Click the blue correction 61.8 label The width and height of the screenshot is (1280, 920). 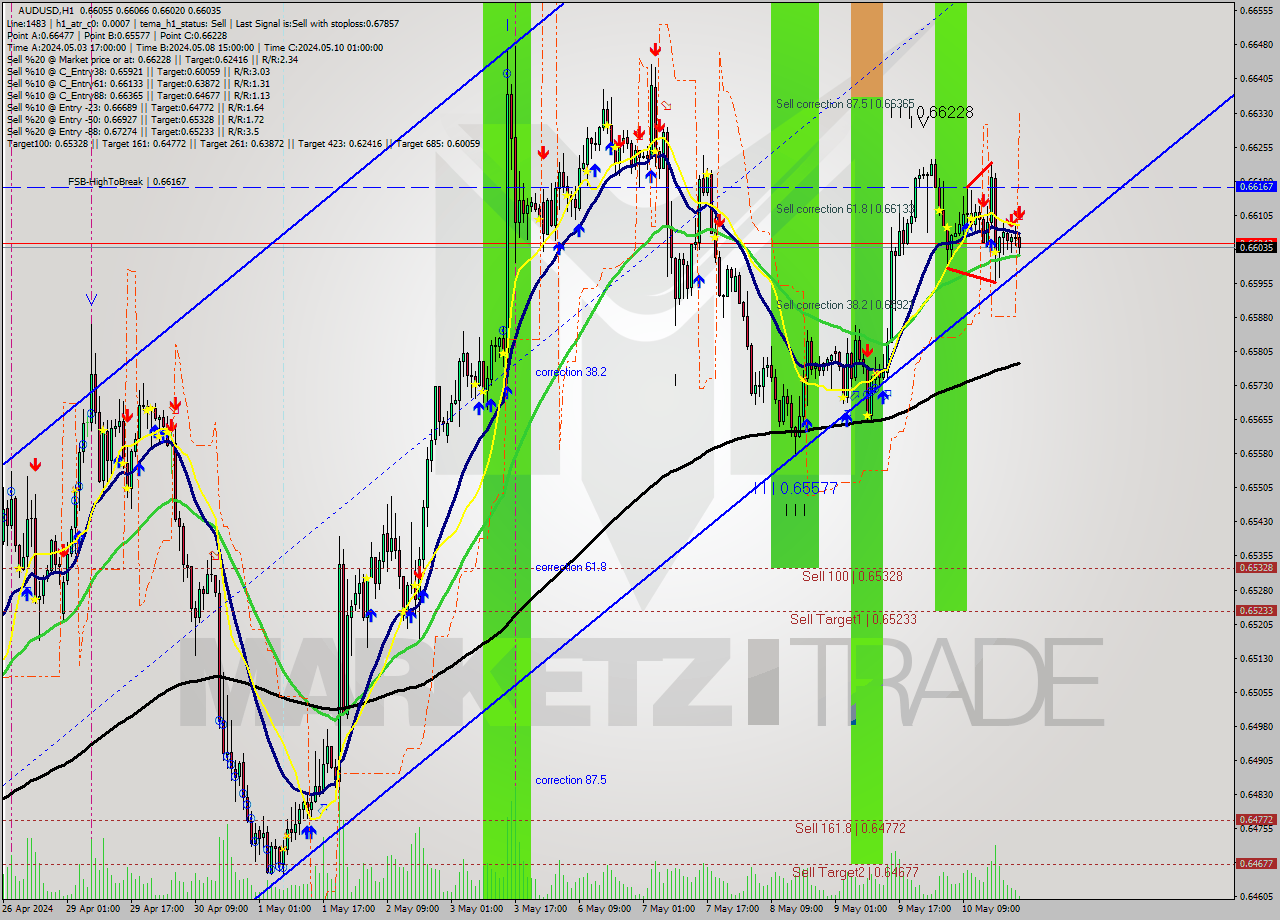pyautogui.click(x=571, y=567)
